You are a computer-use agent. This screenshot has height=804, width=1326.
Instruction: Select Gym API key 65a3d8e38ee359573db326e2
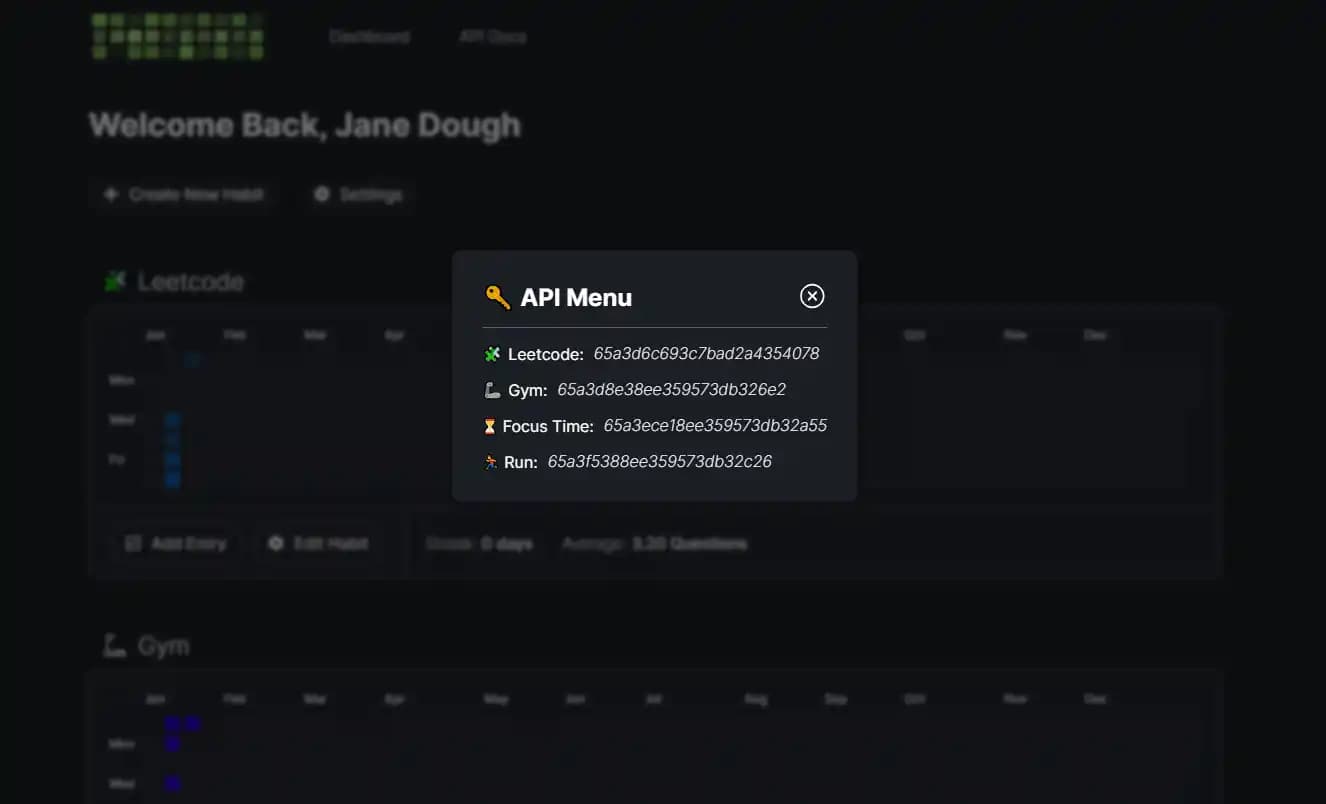pyautogui.click(x=671, y=390)
